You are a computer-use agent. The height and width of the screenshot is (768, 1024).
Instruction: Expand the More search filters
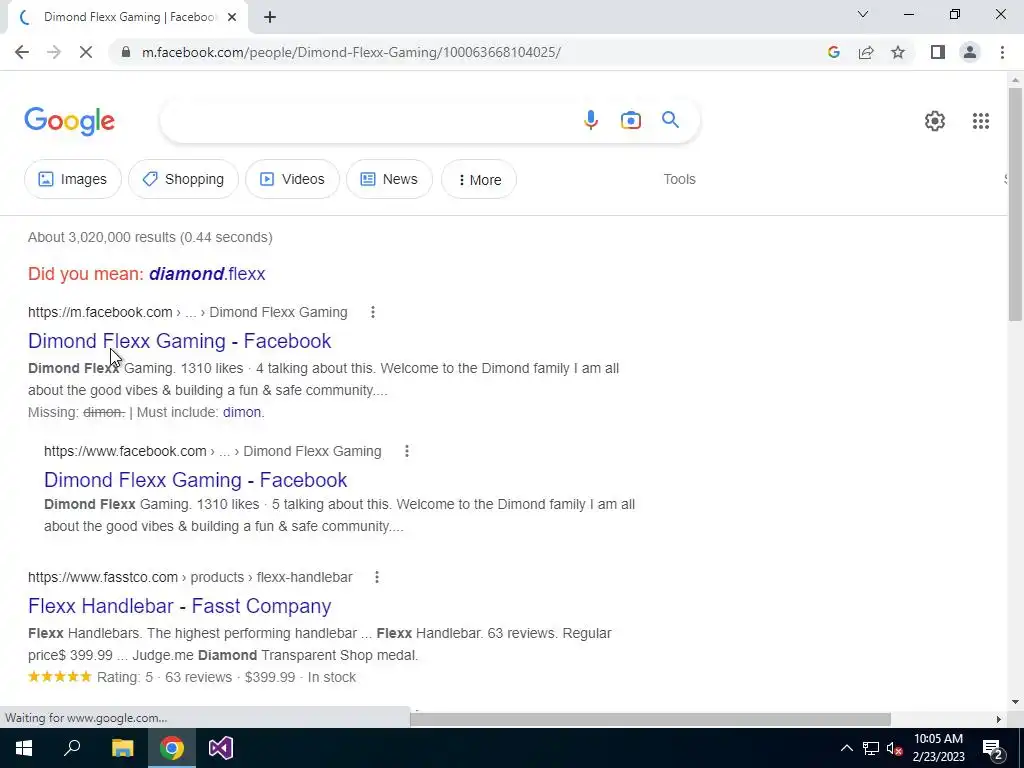479,180
